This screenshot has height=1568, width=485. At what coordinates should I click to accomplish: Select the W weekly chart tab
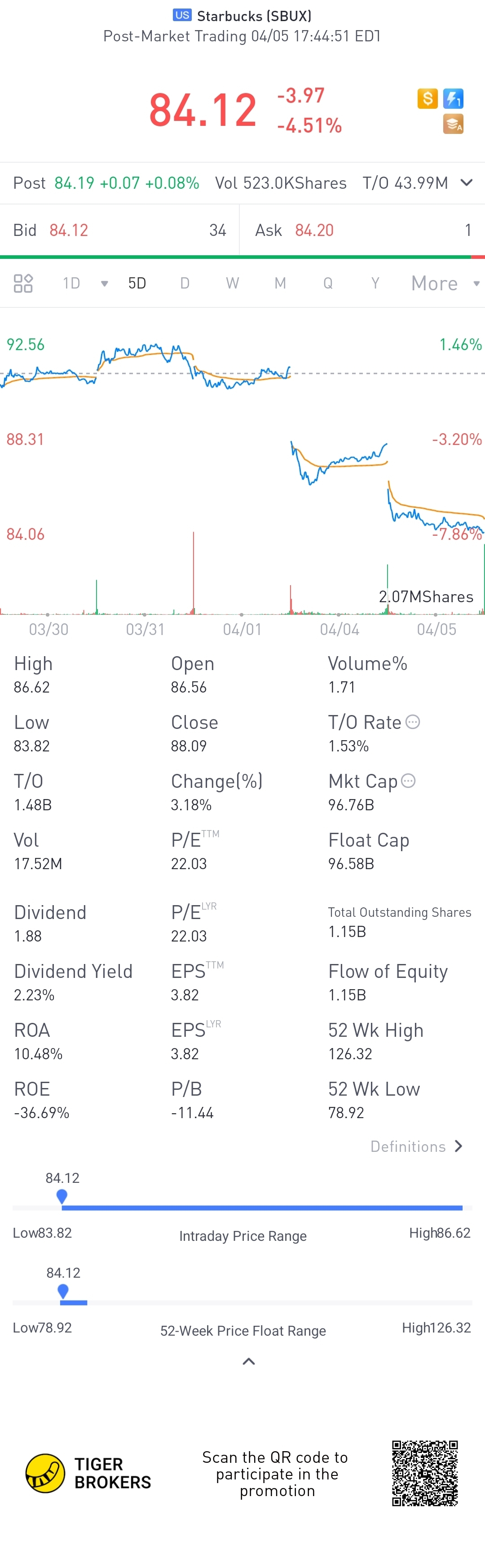click(x=232, y=283)
